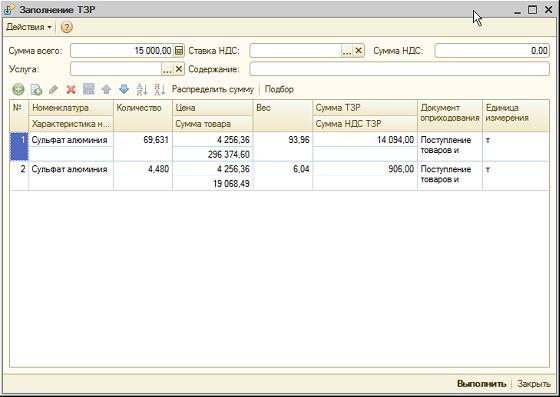Move row up with arrow icon

pos(106,89)
